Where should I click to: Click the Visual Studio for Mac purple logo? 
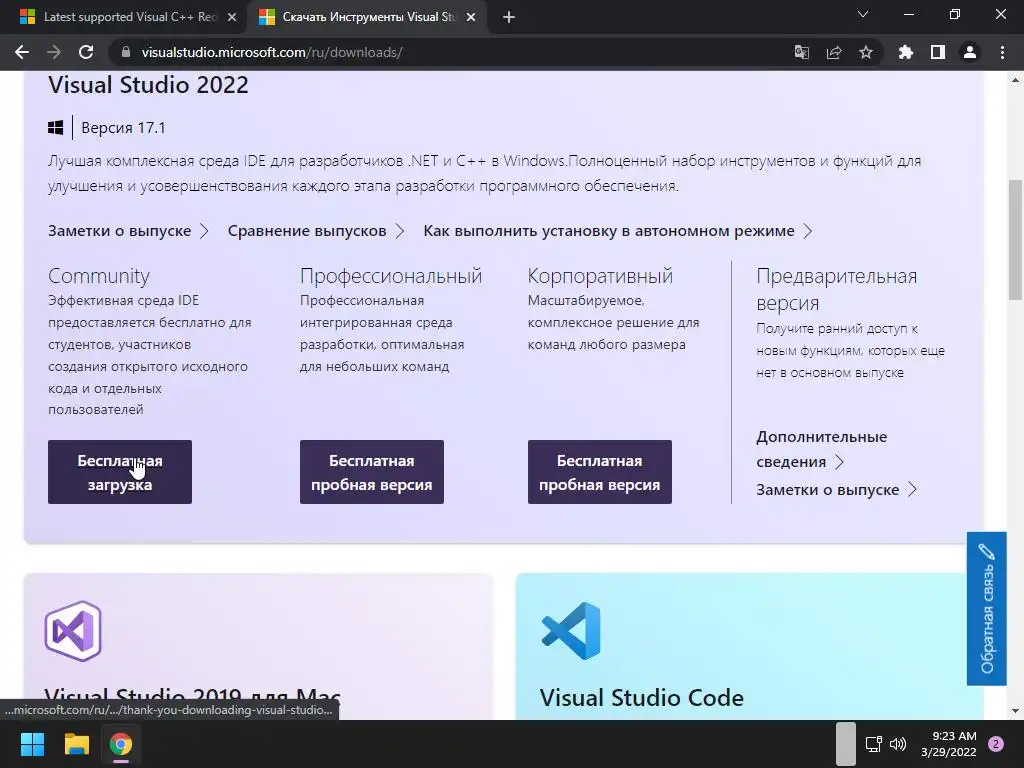click(73, 631)
